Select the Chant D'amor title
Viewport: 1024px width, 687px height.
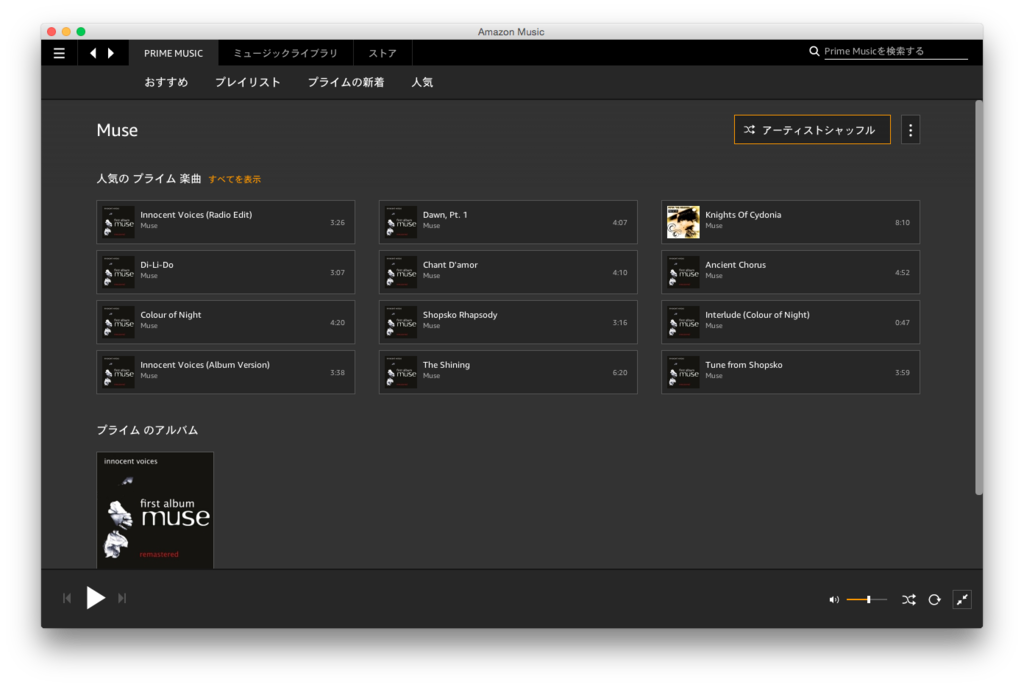(450, 265)
